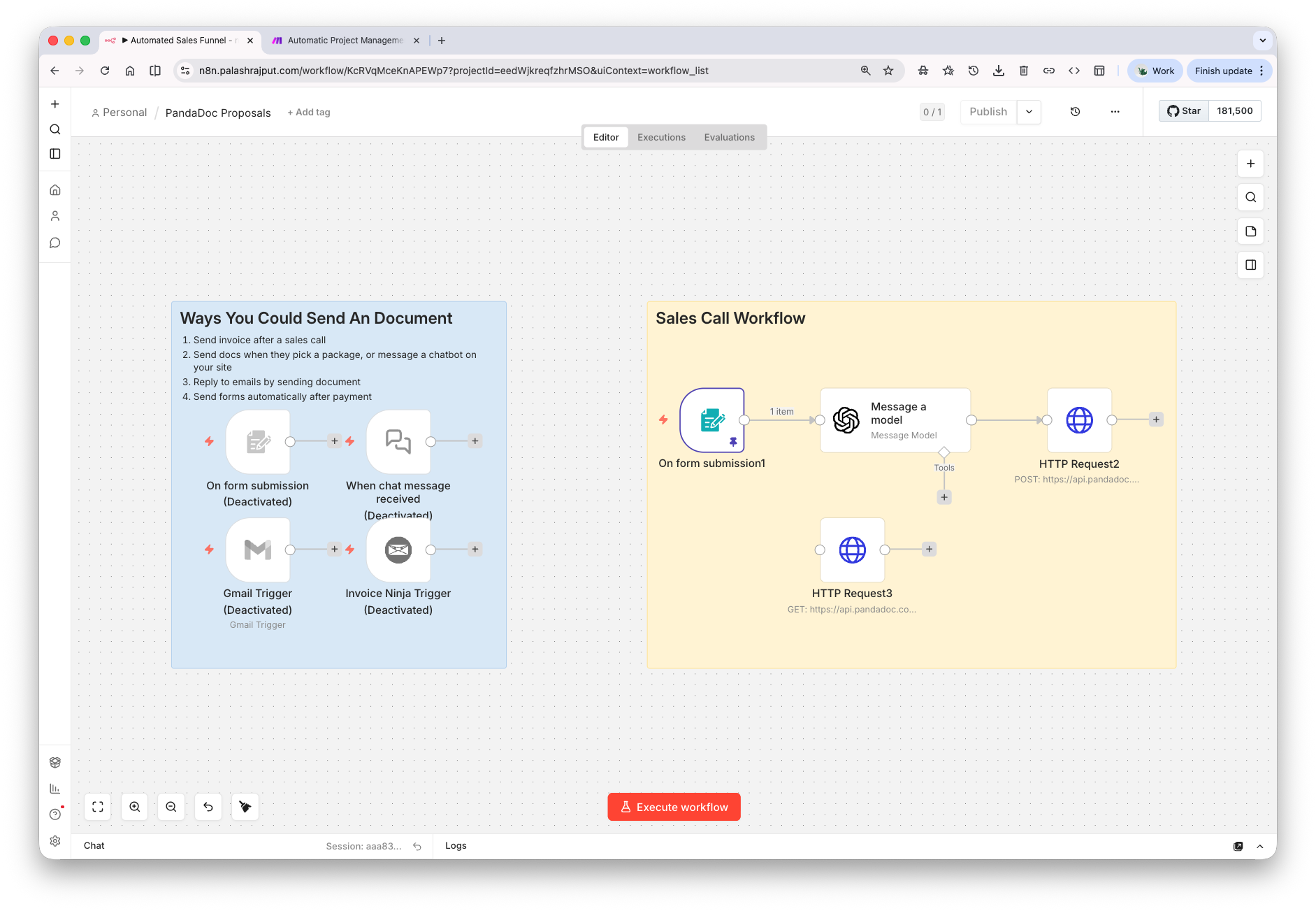This screenshot has height=911, width=1316.
Task: Open the Finish update options menu
Action: point(1260,71)
